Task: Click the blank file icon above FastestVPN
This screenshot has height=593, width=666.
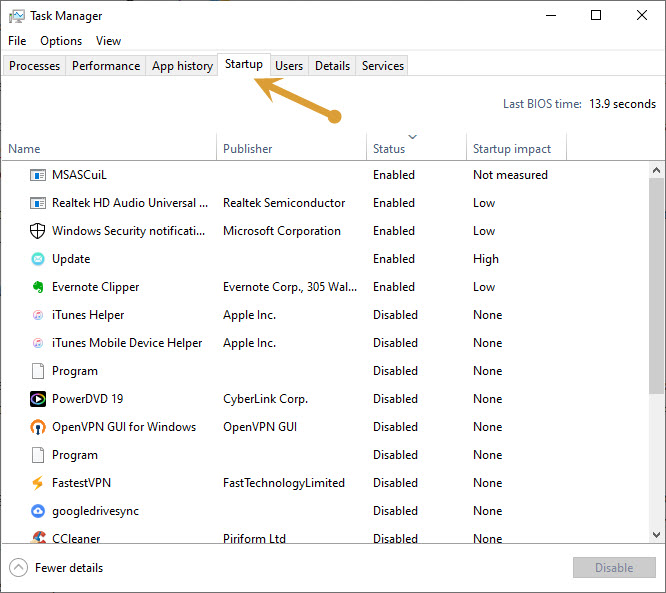Action: 38,455
